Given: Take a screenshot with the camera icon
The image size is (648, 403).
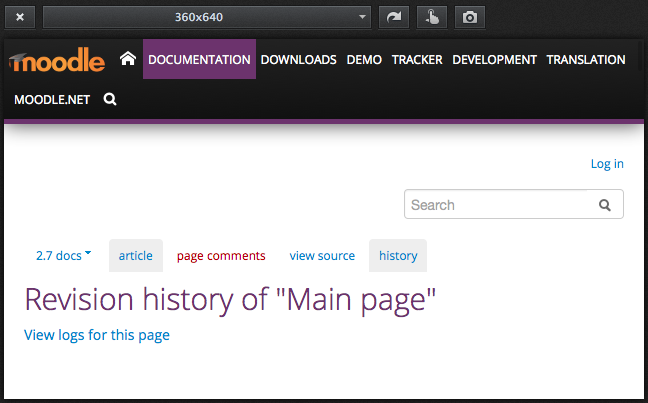Looking at the screenshot, I should tap(470, 17).
